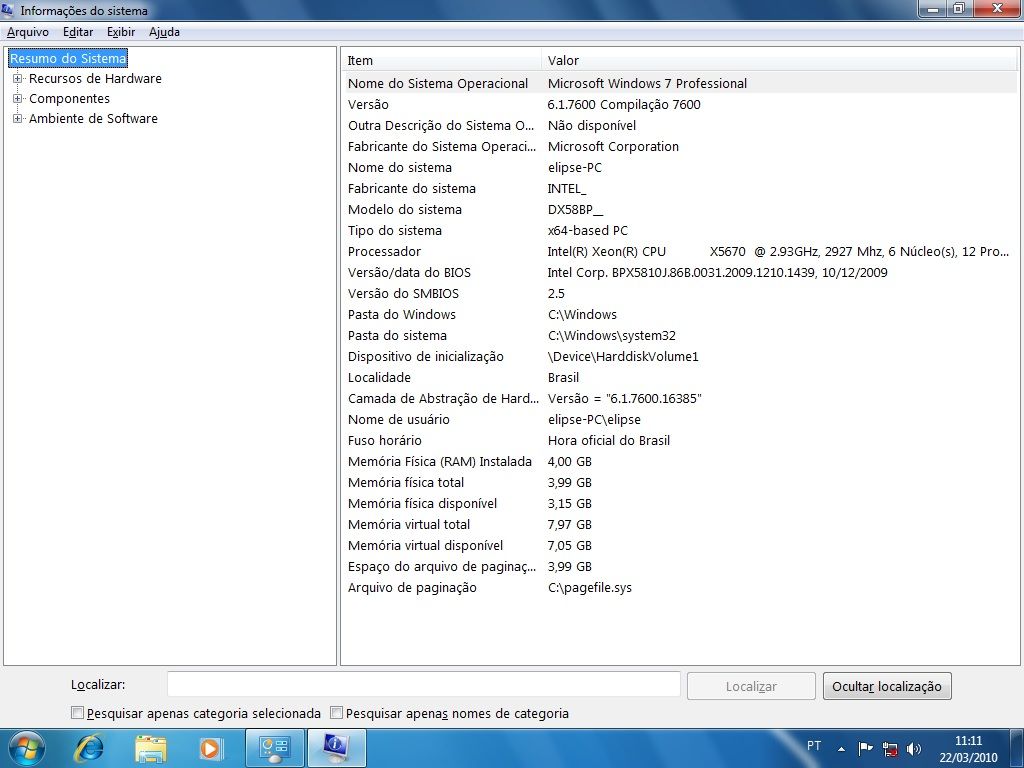Click the DX58BP__ model value
Image resolution: width=1024 pixels, height=768 pixels.
(x=575, y=210)
